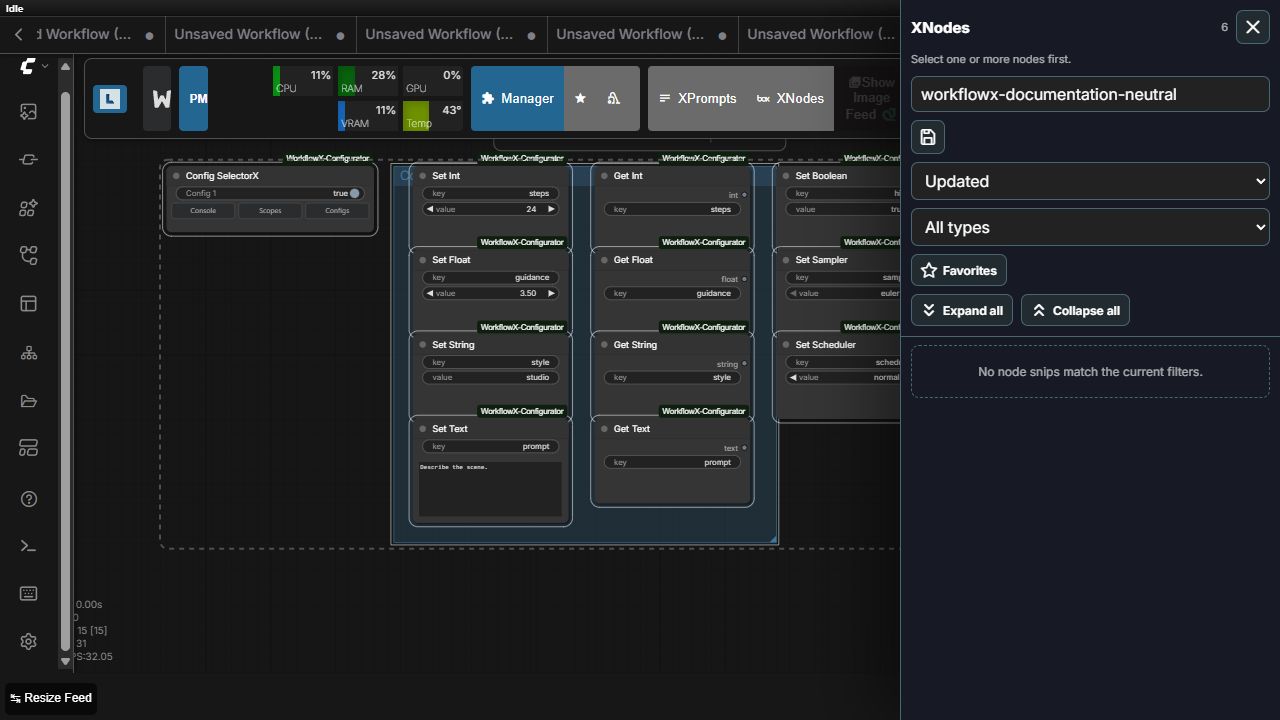Open the All types filter dropdown

[x=1090, y=227]
